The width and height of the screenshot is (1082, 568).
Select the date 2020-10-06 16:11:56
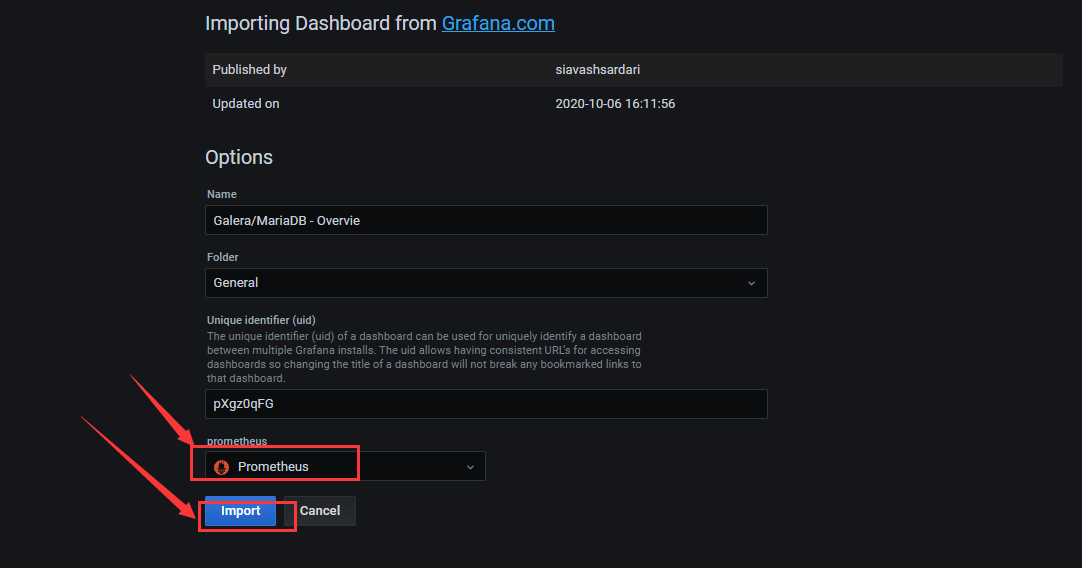pyautogui.click(x=615, y=104)
